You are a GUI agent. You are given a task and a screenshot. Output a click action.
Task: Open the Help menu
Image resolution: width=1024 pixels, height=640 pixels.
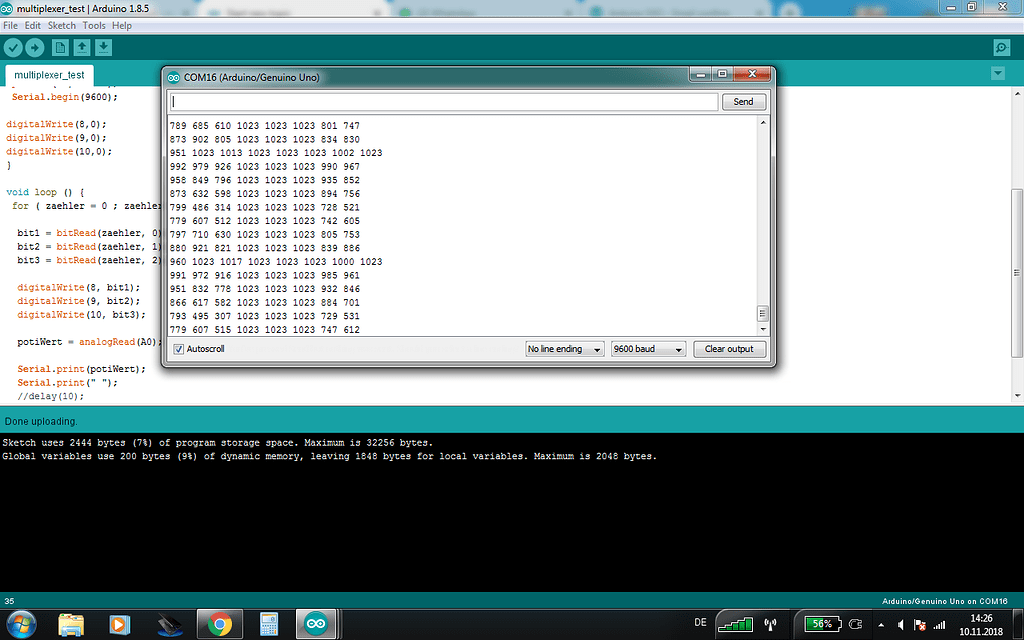pos(121,25)
